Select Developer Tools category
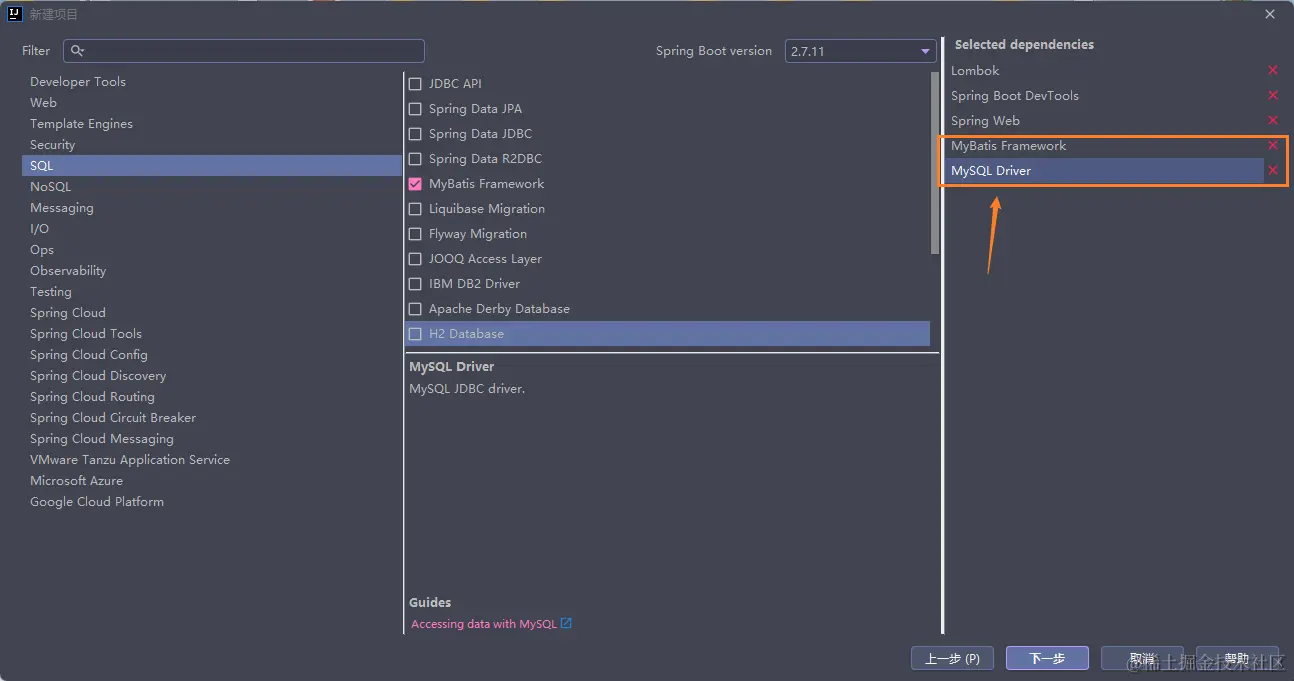The width and height of the screenshot is (1294, 681). click(78, 82)
